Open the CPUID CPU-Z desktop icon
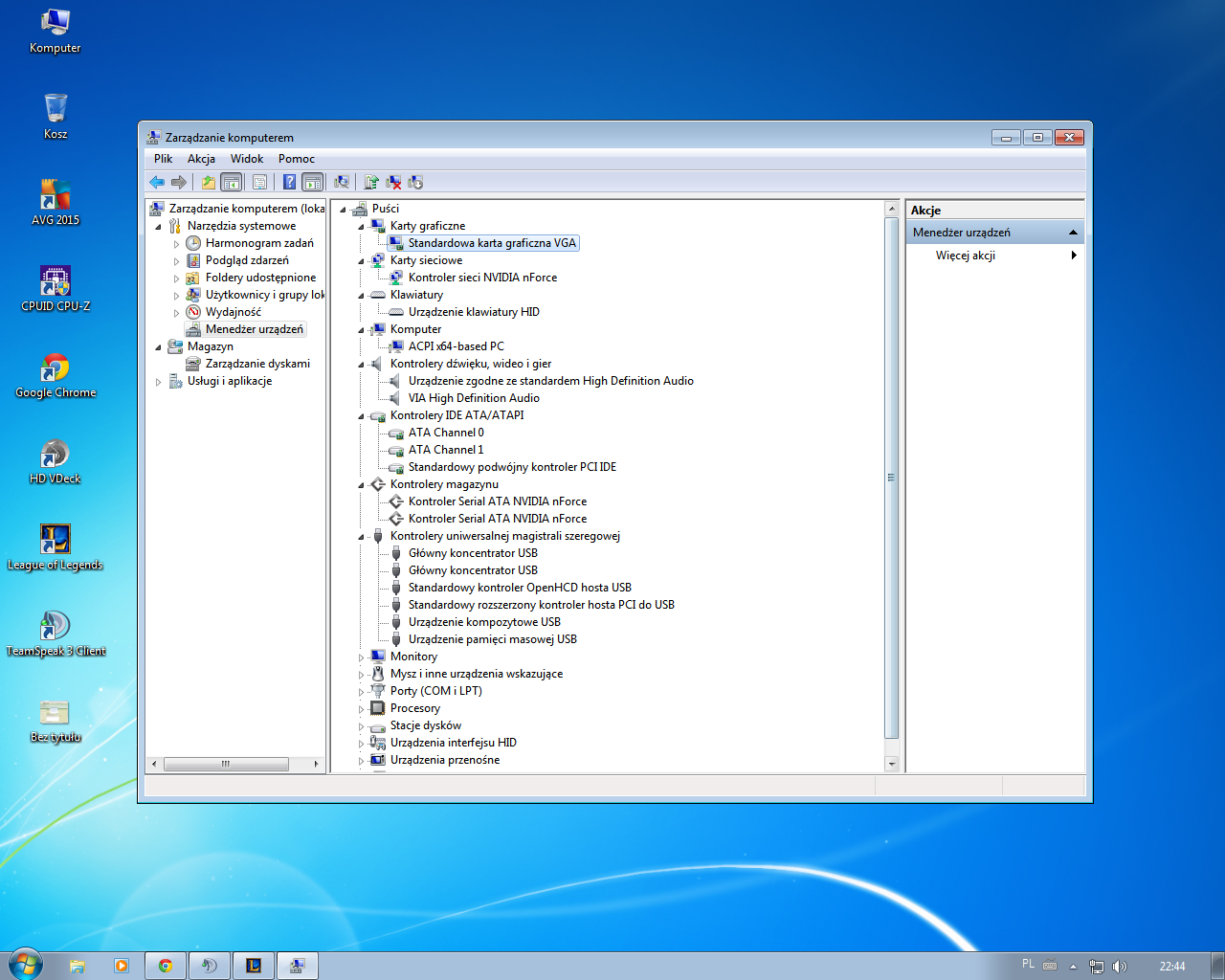The image size is (1225, 980). (x=56, y=288)
